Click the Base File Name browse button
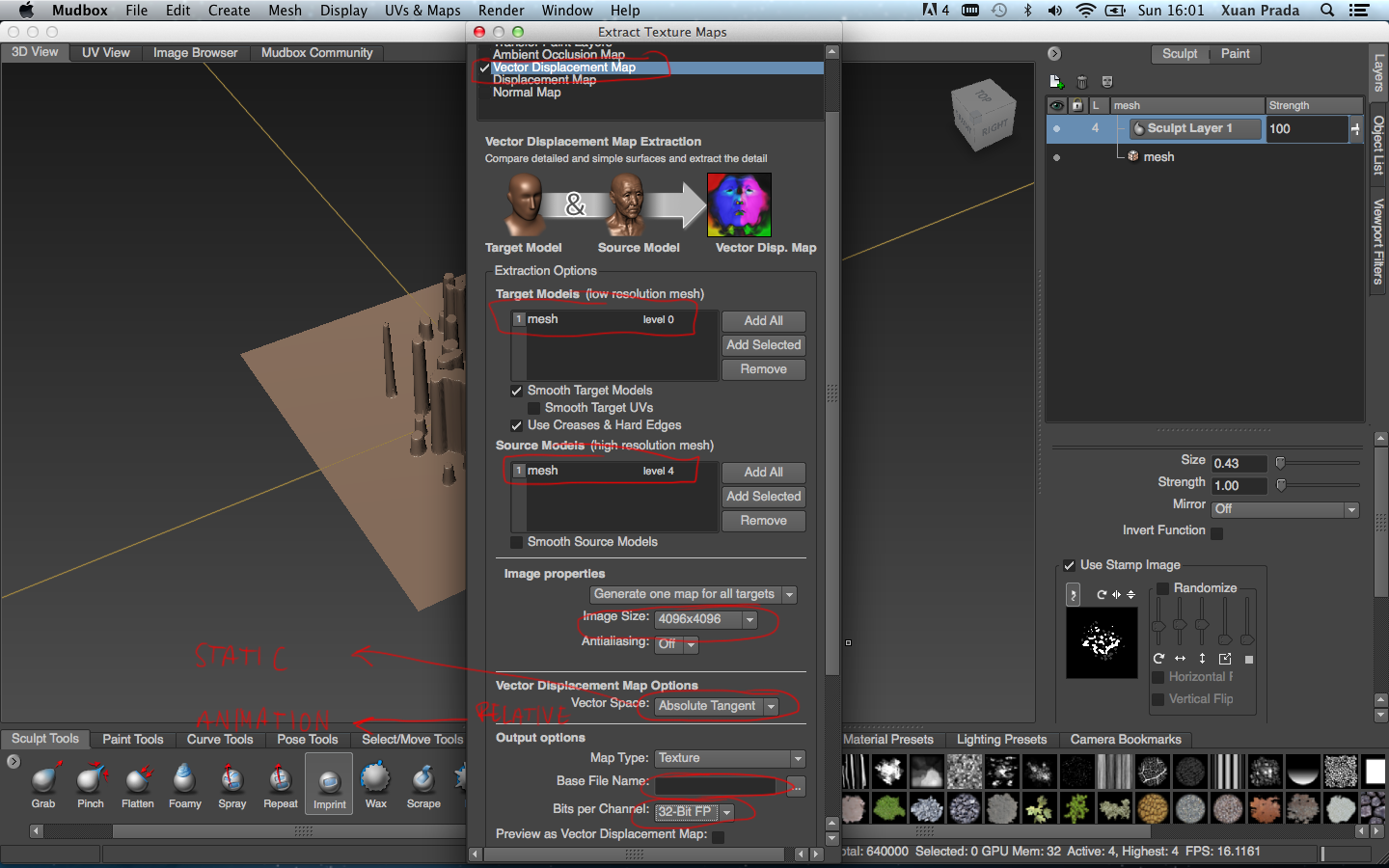This screenshot has width=1389, height=868. tap(797, 787)
